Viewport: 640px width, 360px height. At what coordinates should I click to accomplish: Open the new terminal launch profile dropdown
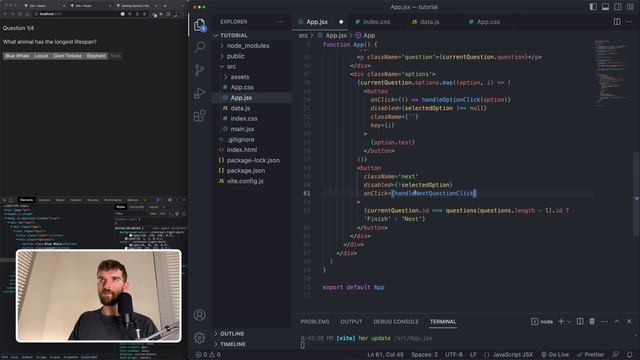(569, 322)
